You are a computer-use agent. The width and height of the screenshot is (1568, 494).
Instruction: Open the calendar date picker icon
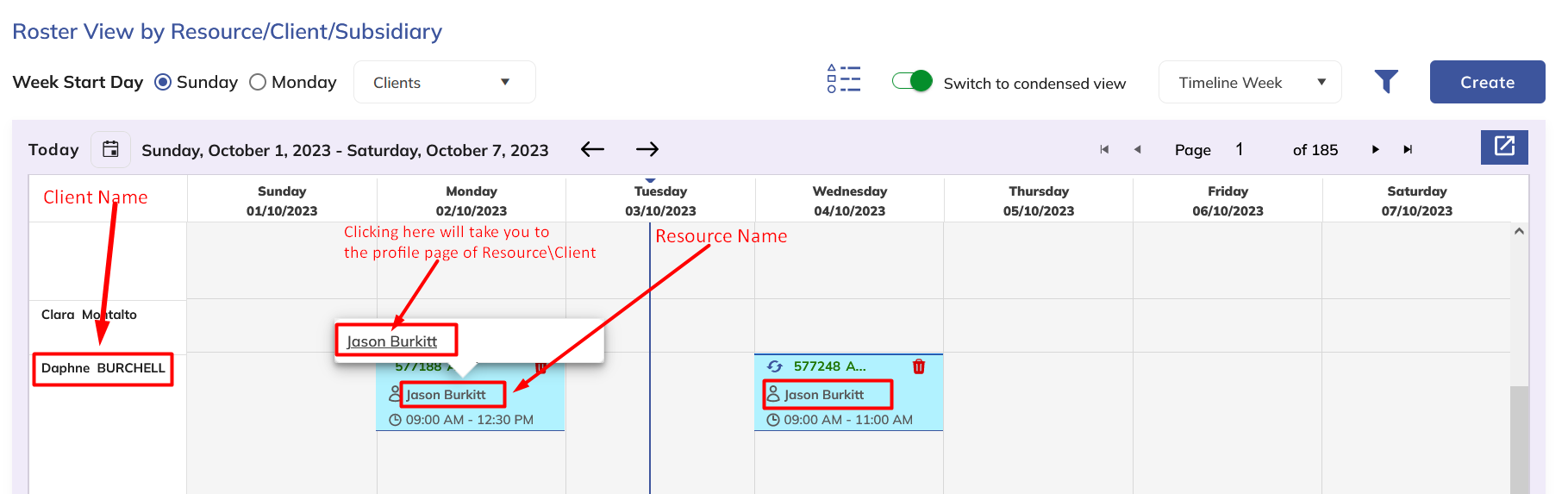(x=110, y=149)
